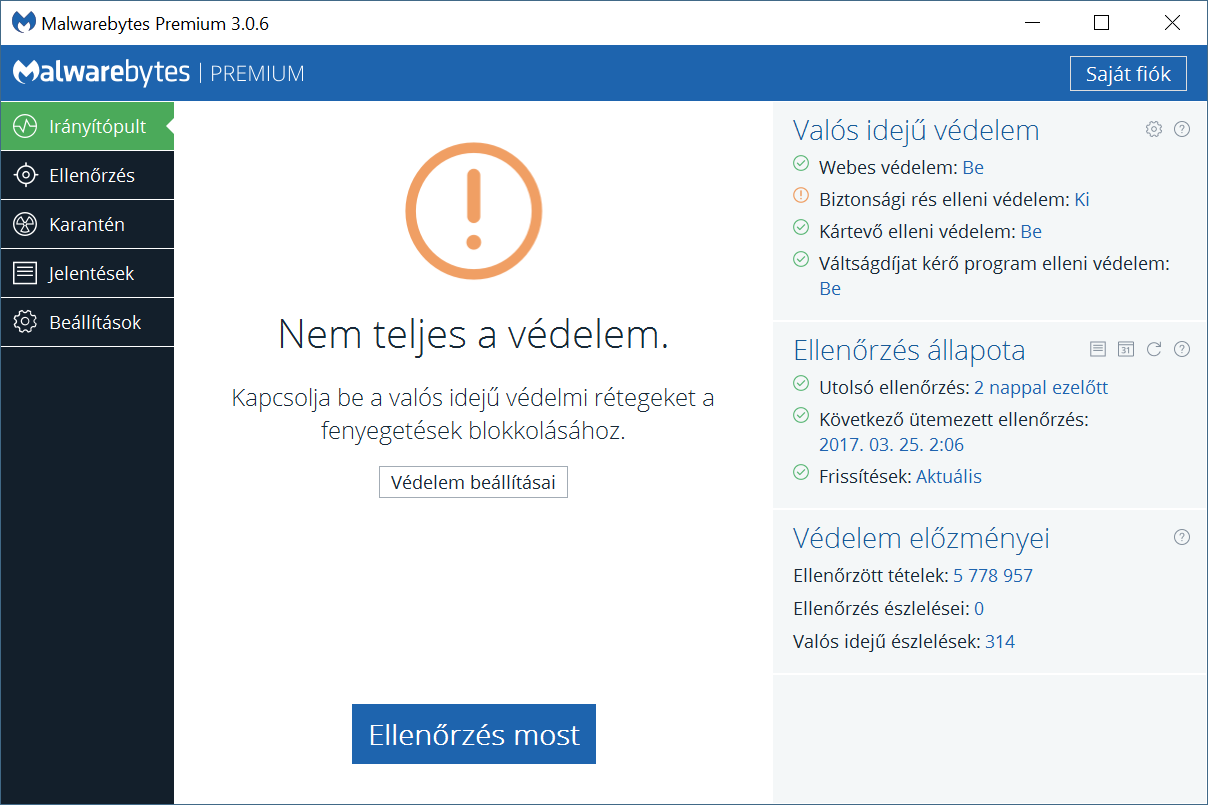Click the Ellenőrzés állapota heading
The image size is (1208, 805).
(x=909, y=351)
